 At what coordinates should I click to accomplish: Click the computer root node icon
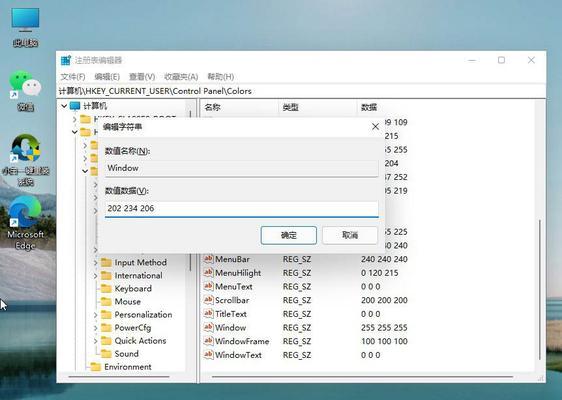coord(75,106)
